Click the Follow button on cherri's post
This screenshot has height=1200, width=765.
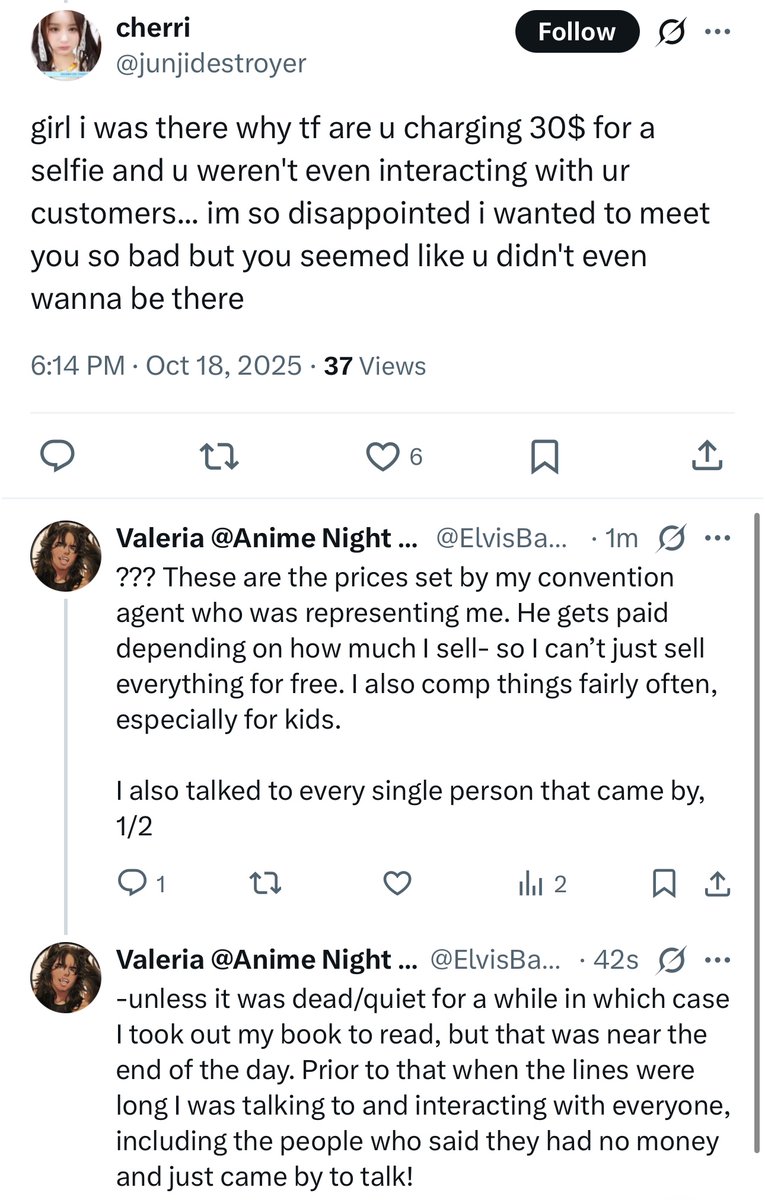coord(576,32)
